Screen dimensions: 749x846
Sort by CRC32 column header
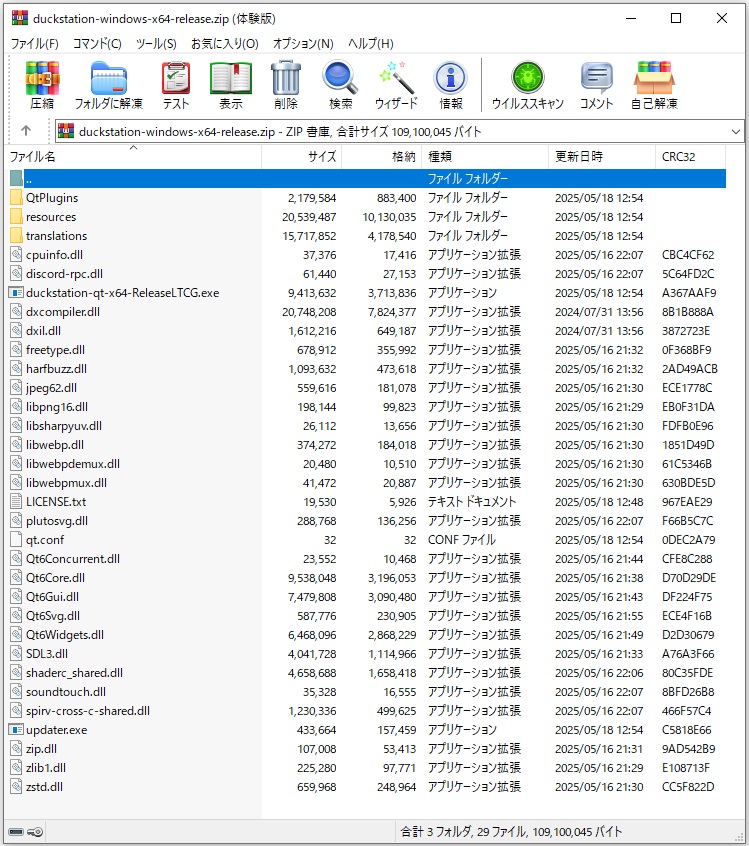coord(690,156)
